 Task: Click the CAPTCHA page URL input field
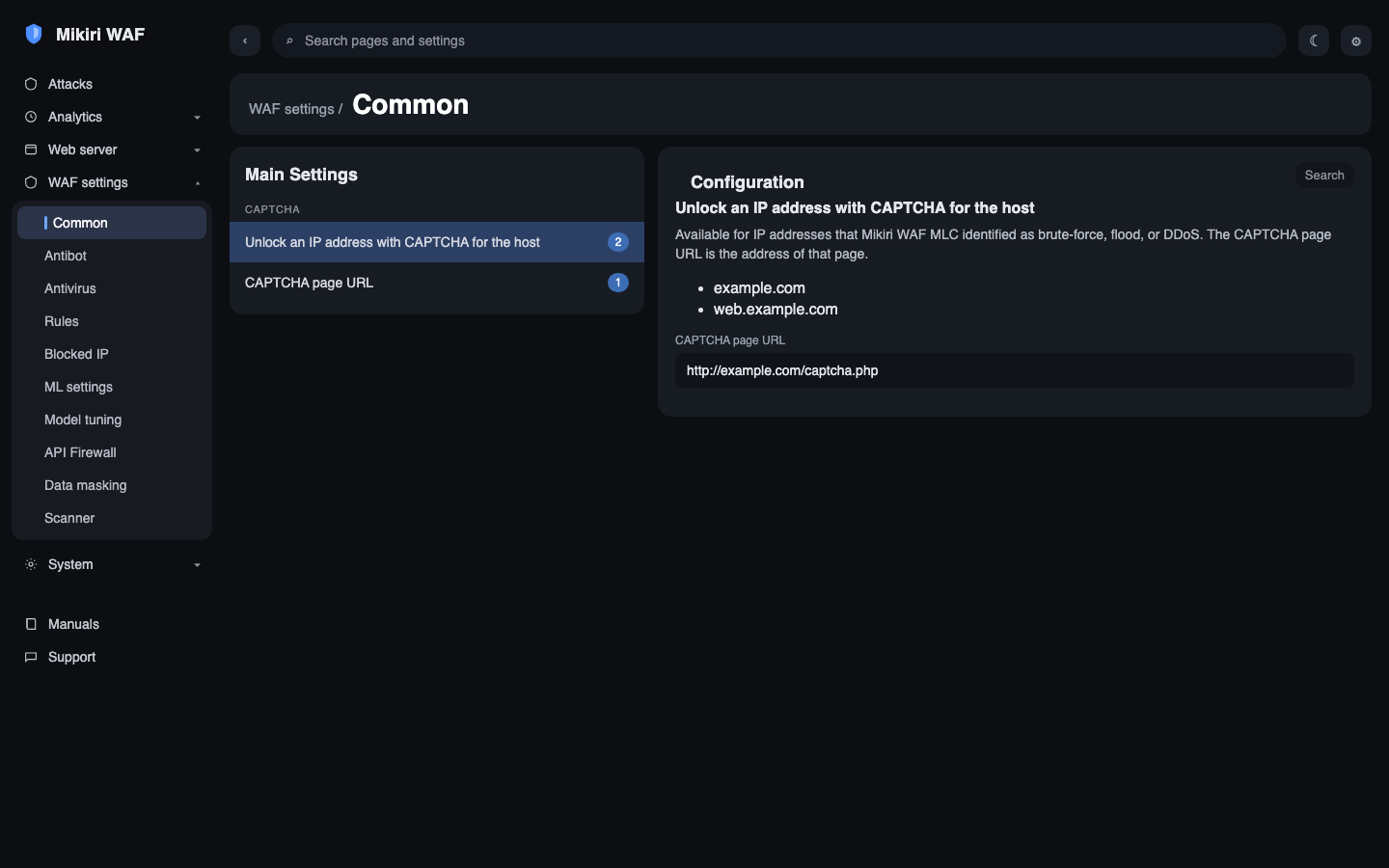[x=1015, y=370]
